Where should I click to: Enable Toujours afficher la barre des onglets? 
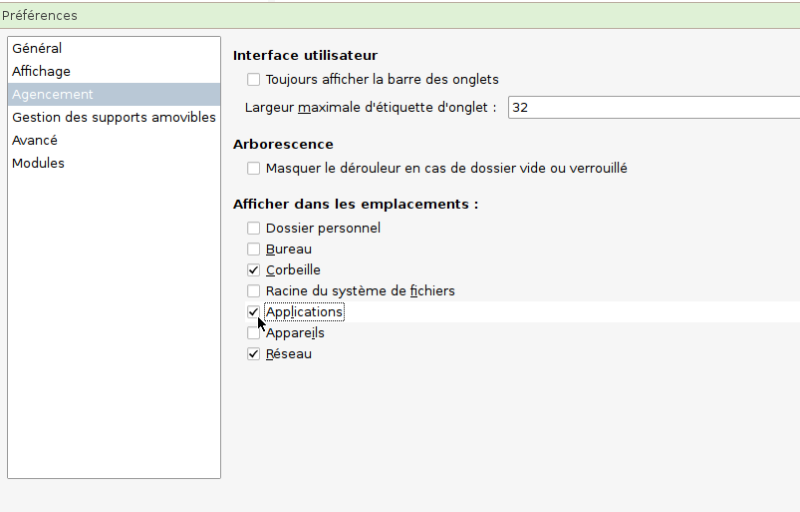[254, 80]
